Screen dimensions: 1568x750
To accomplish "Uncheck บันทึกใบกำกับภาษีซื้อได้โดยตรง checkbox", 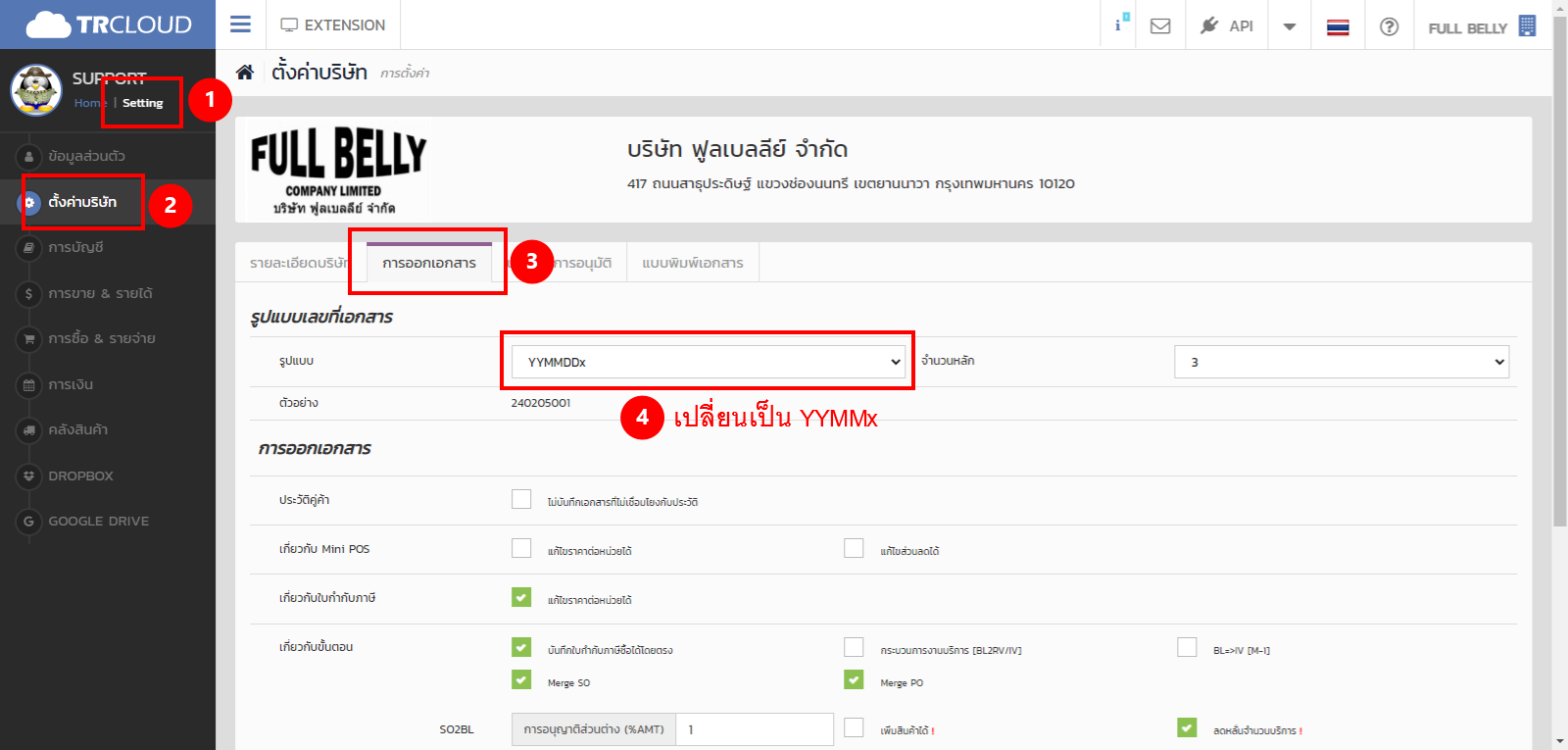I will [x=521, y=647].
